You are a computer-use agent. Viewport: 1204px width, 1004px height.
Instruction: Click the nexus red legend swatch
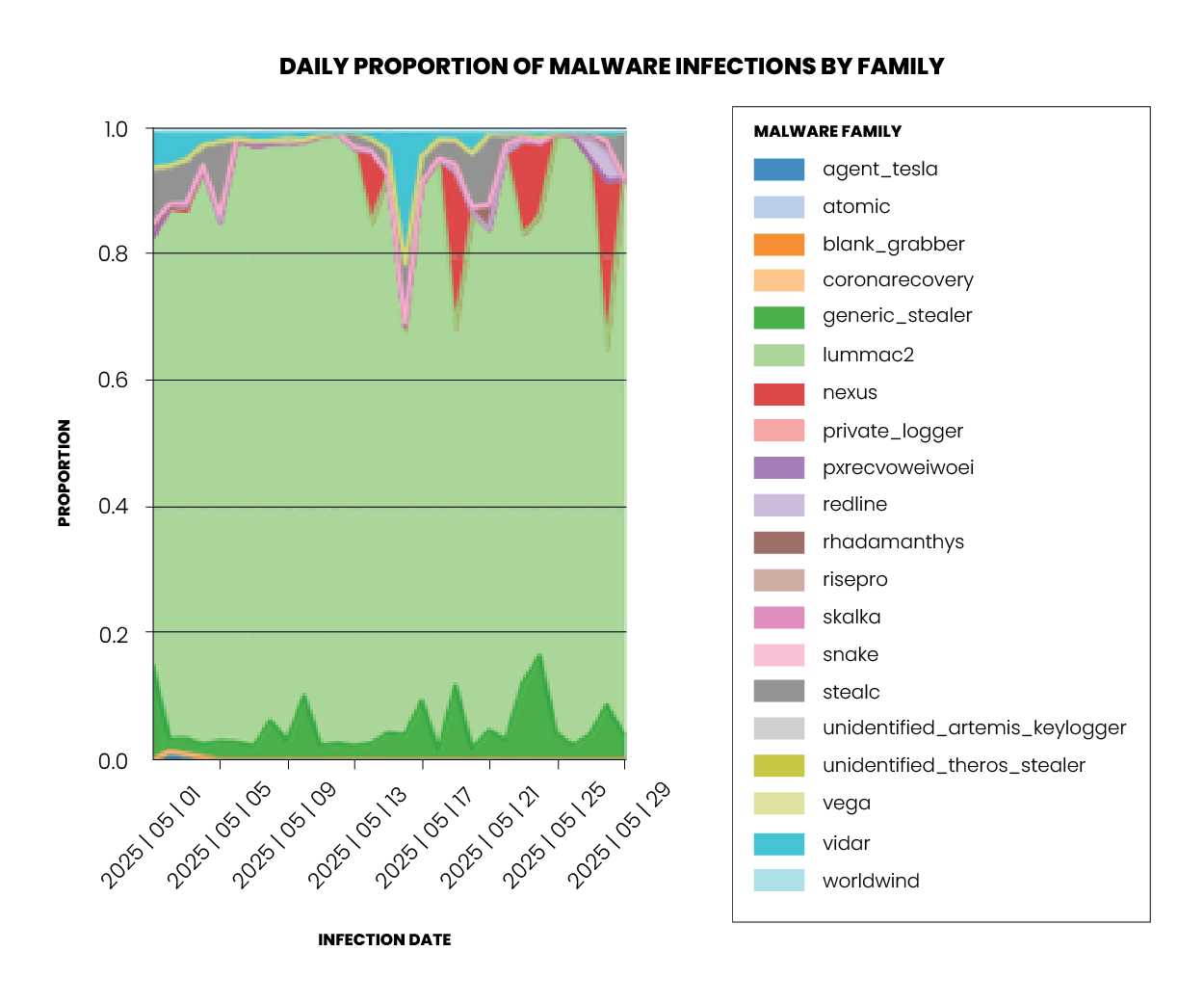(778, 393)
